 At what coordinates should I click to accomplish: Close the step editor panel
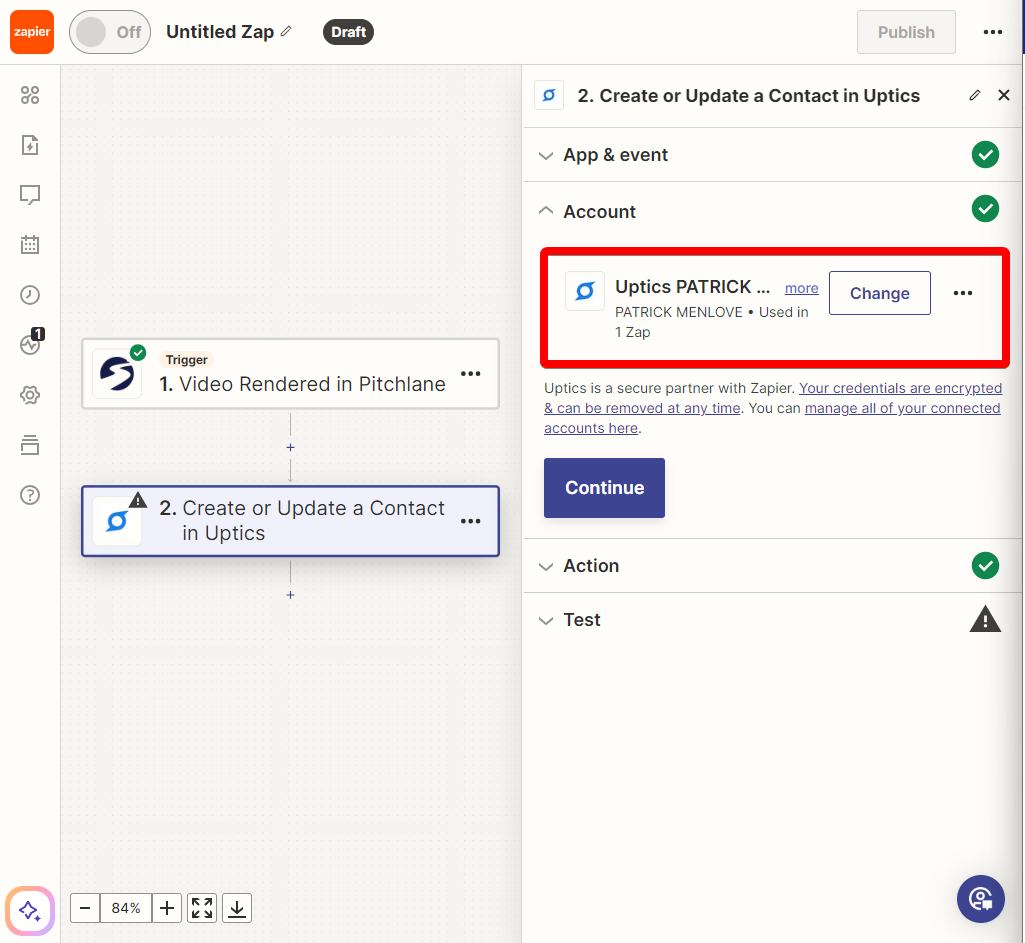coord(1004,95)
